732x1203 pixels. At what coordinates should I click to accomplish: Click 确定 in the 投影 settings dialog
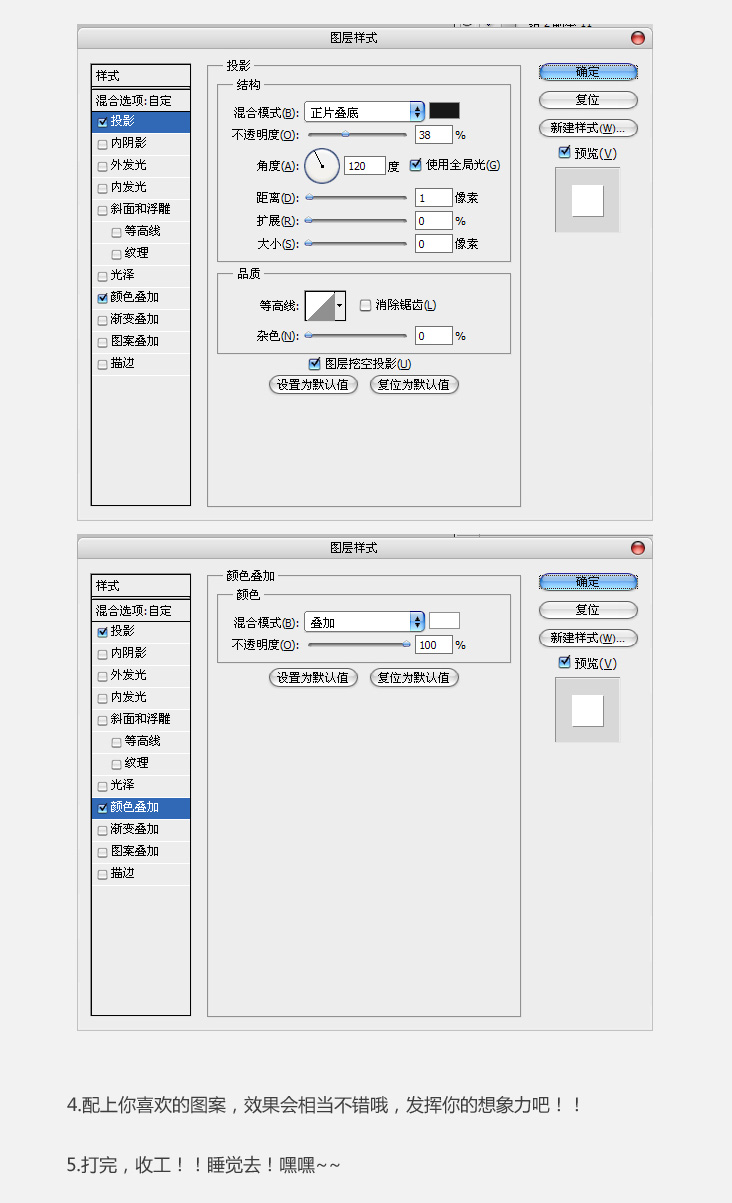[588, 72]
